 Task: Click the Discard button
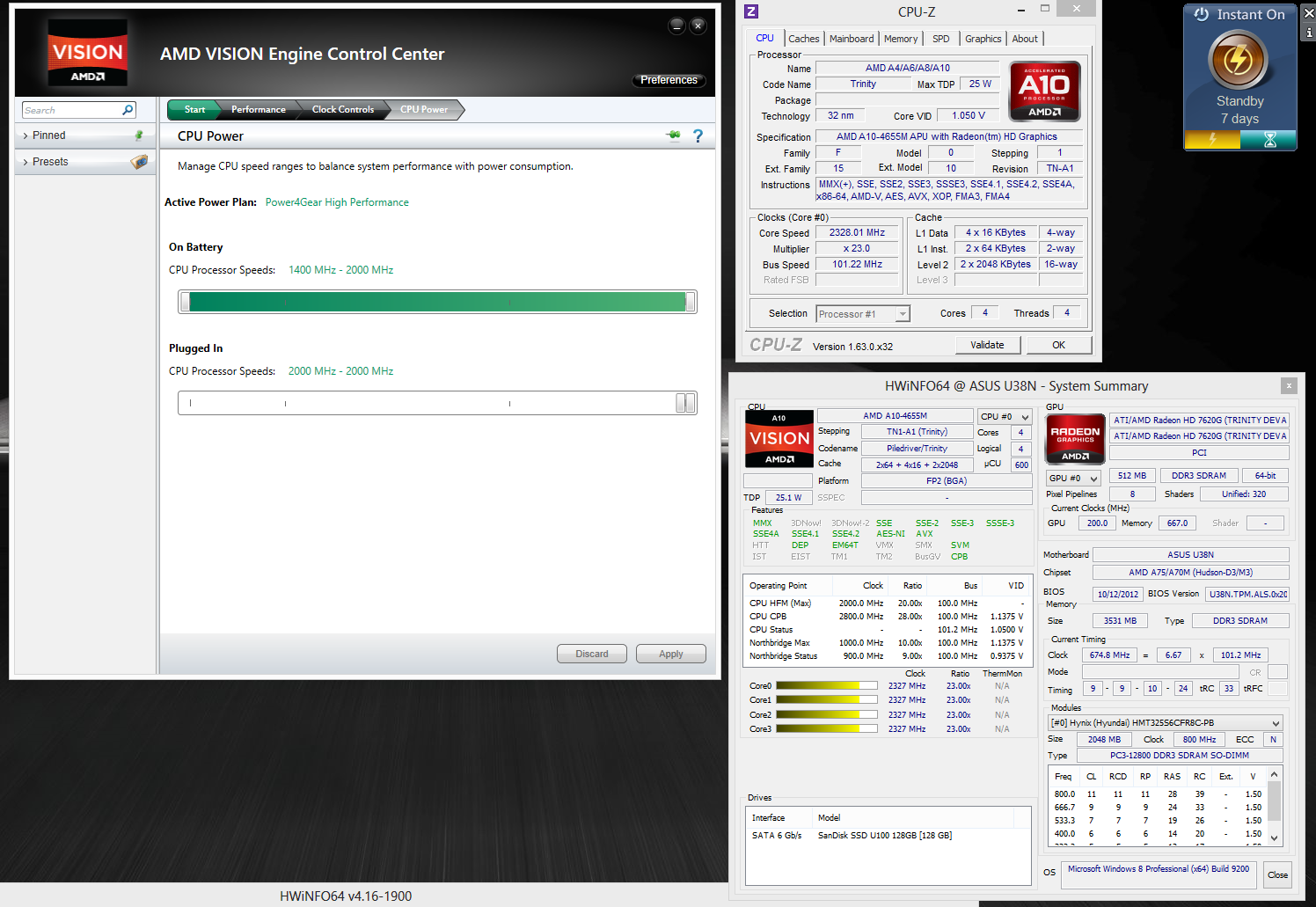pos(592,654)
